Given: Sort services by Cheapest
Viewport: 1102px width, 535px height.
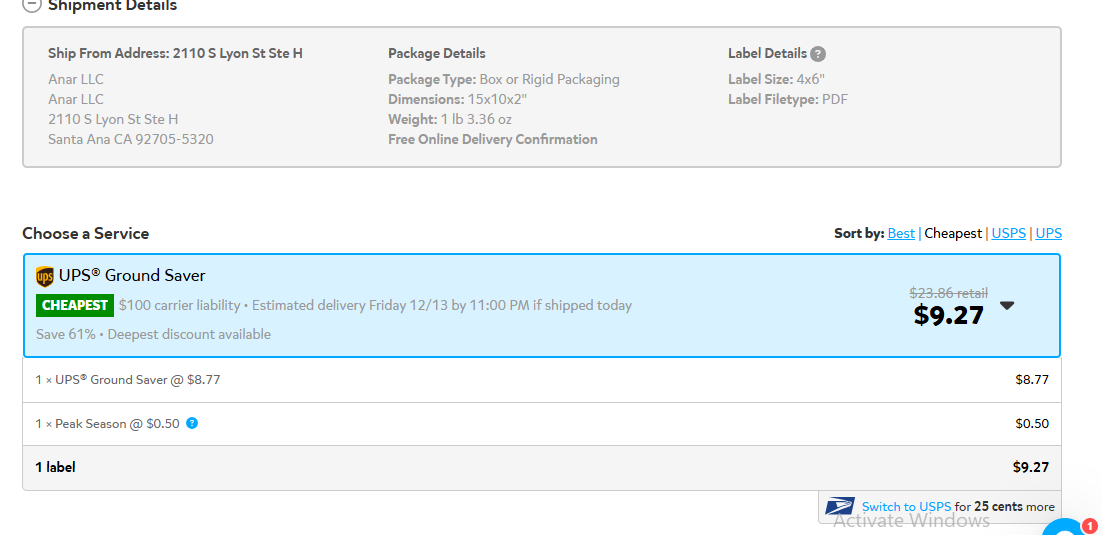Looking at the screenshot, I should [952, 233].
